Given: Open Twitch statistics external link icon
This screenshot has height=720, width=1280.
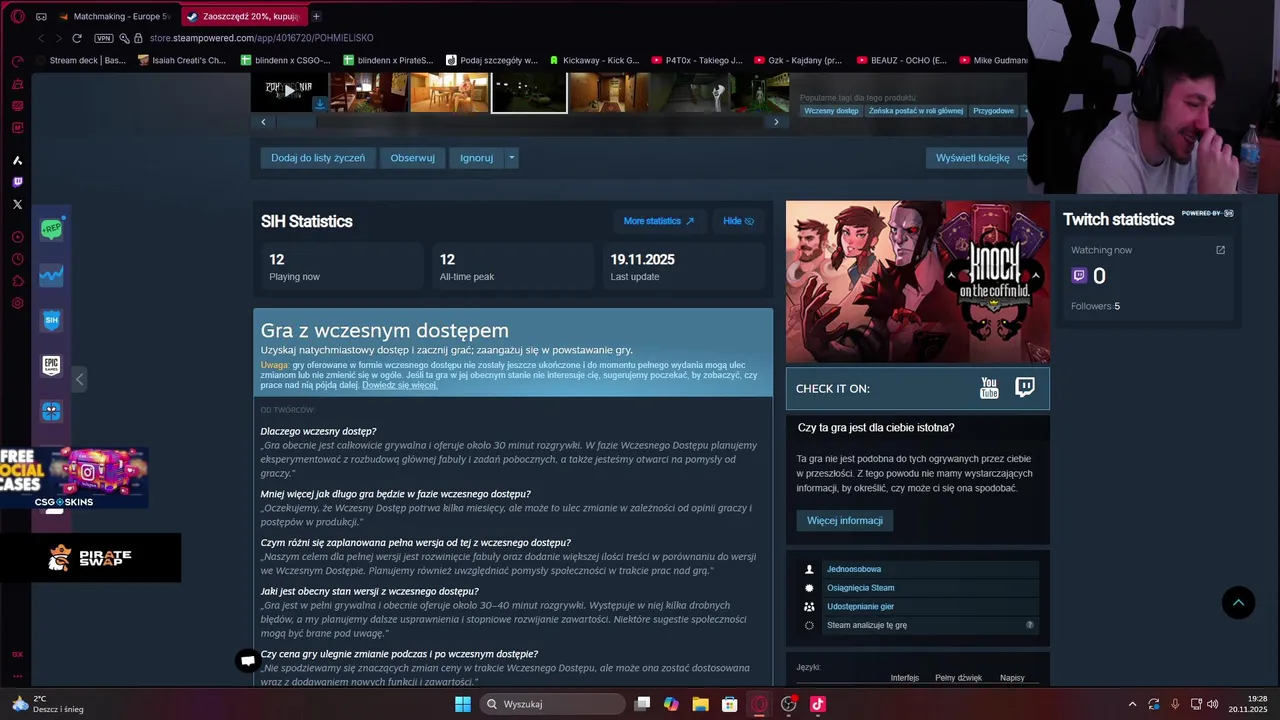Looking at the screenshot, I should 1220,250.
